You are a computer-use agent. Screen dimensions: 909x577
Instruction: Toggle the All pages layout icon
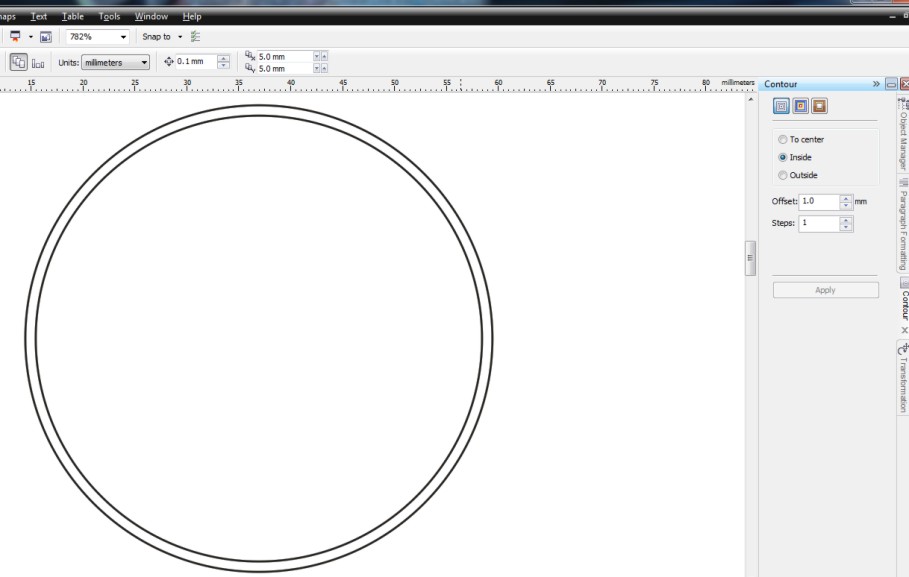pos(38,63)
